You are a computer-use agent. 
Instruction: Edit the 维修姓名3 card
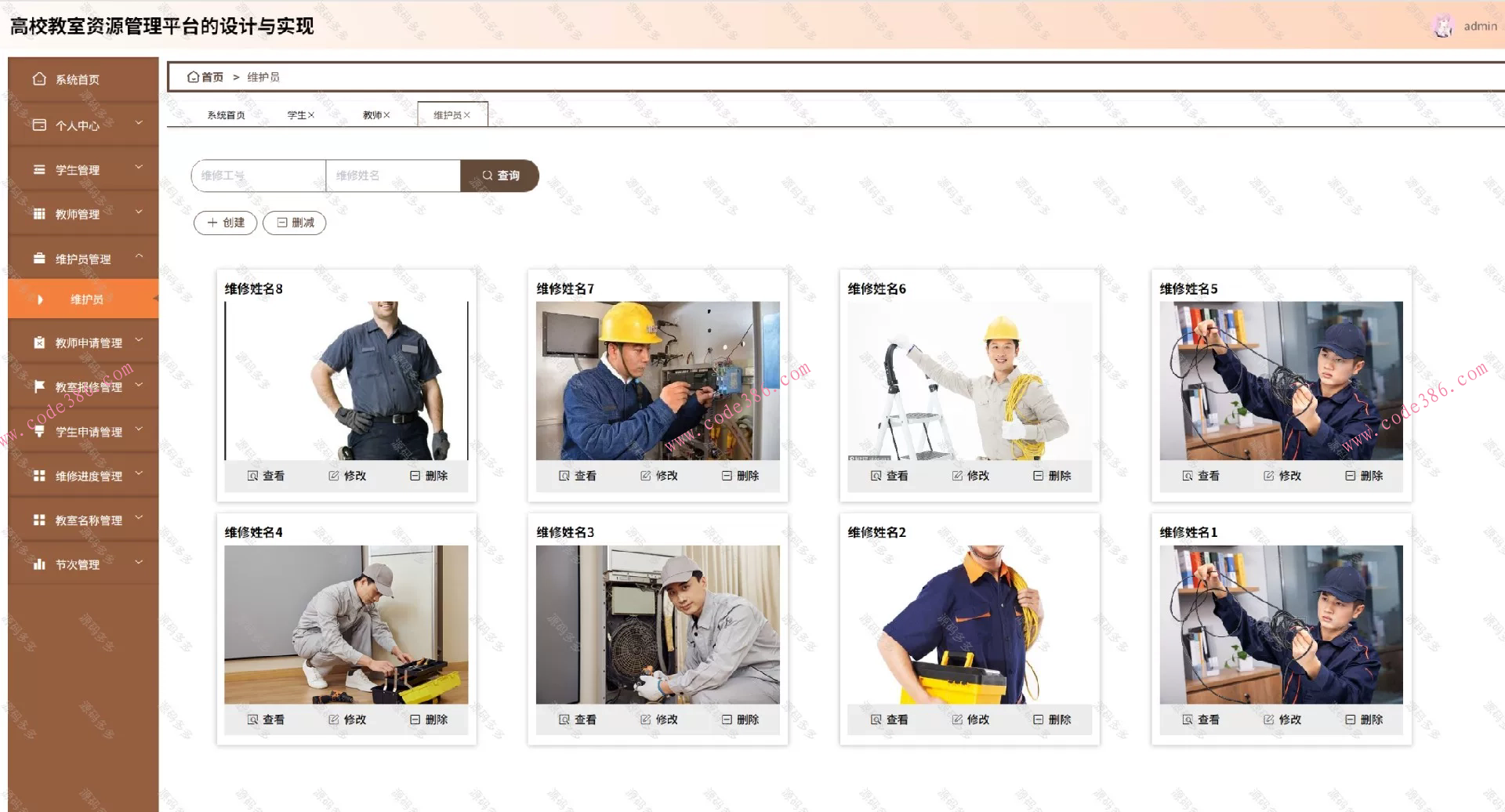tap(659, 720)
